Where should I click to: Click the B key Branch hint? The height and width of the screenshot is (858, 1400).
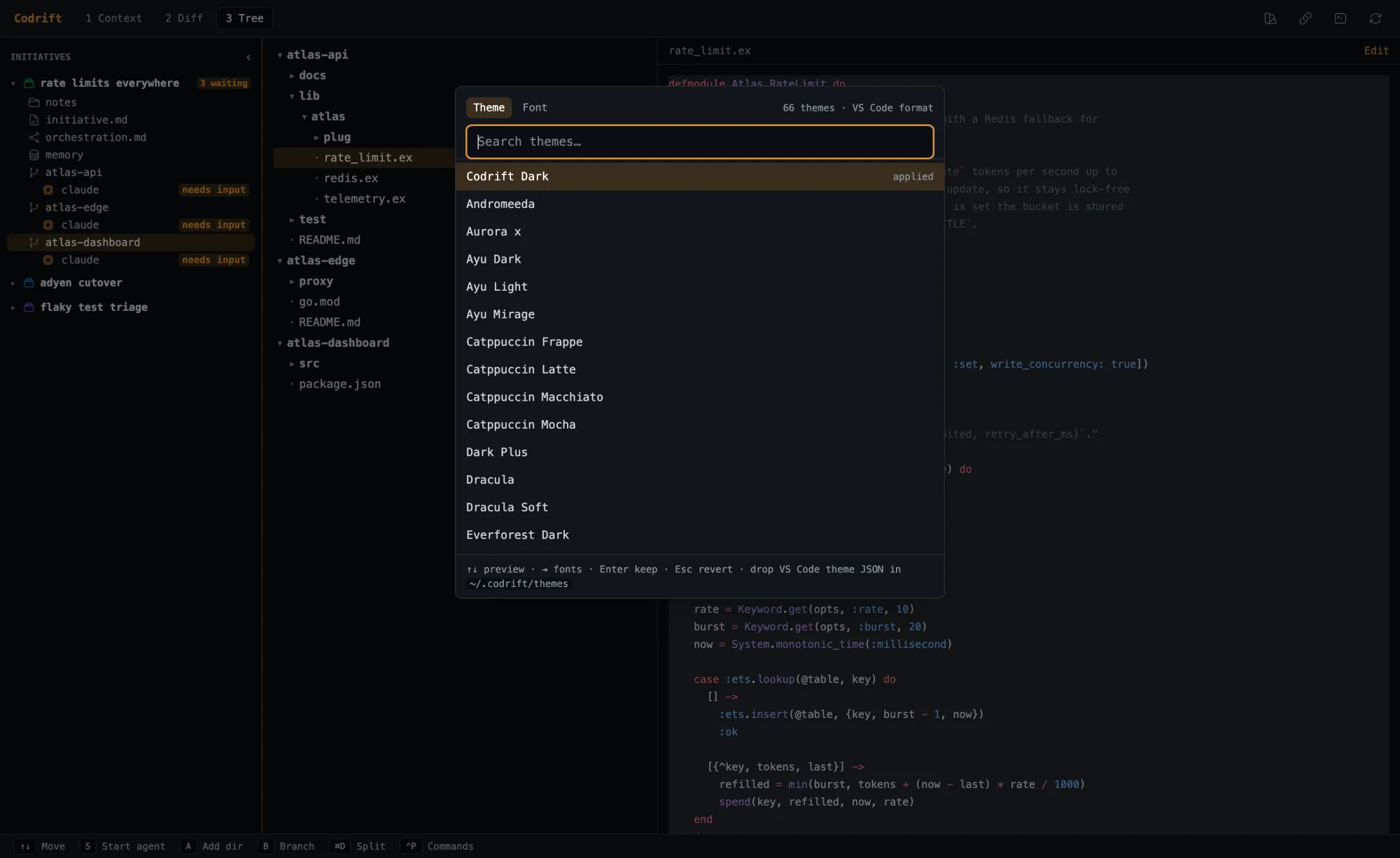(x=265, y=846)
